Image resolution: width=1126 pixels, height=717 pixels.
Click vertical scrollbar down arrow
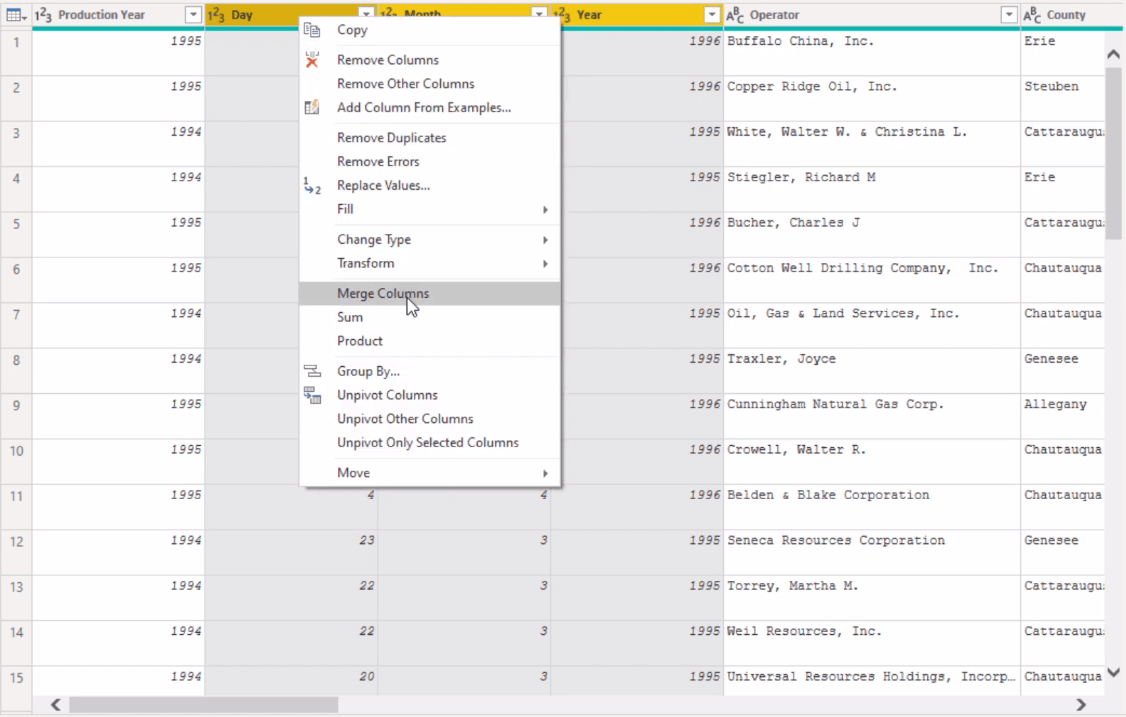(x=1113, y=672)
